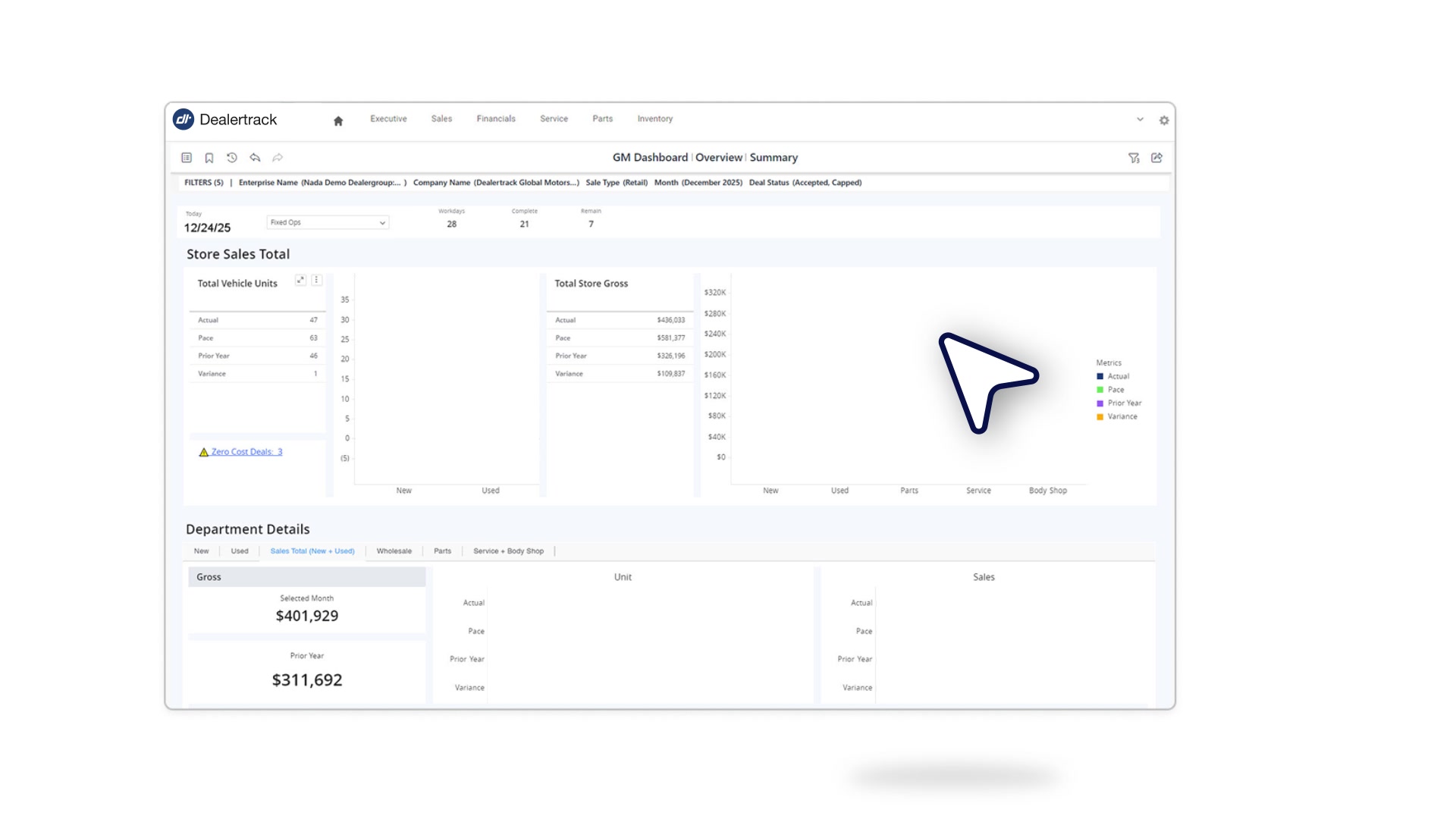Click the undo arrow on the toolbar

pyautogui.click(x=255, y=157)
